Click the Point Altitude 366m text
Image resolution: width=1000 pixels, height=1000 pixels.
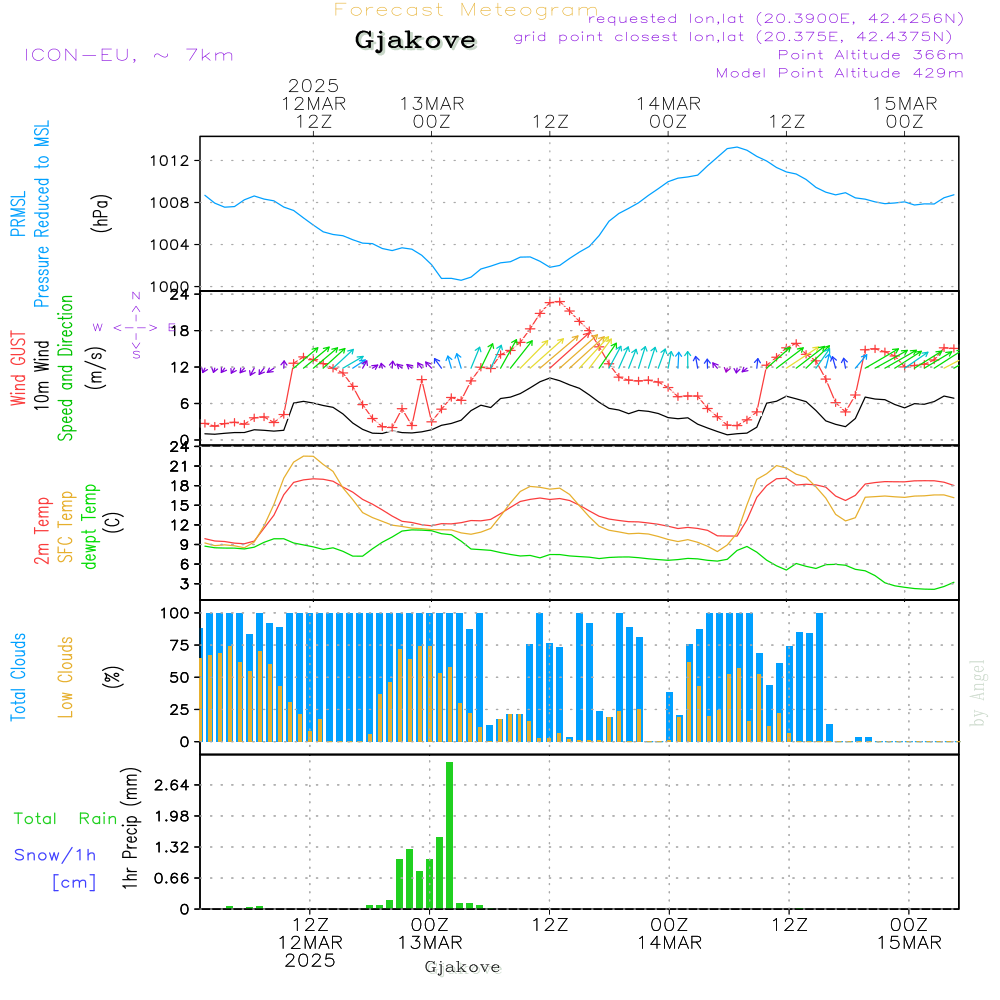pos(870,55)
